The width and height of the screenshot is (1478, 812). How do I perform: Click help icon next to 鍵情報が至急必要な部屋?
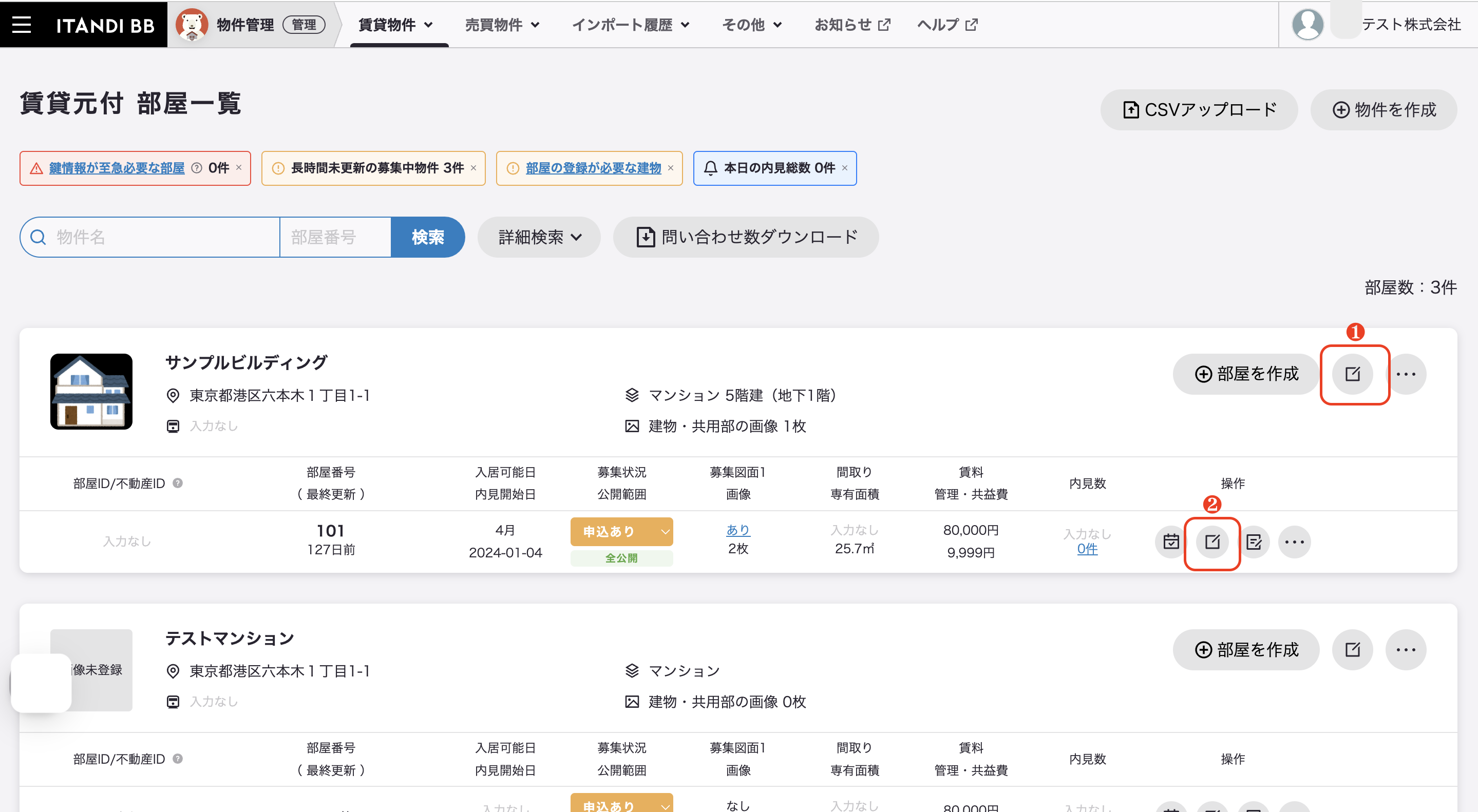click(196, 168)
